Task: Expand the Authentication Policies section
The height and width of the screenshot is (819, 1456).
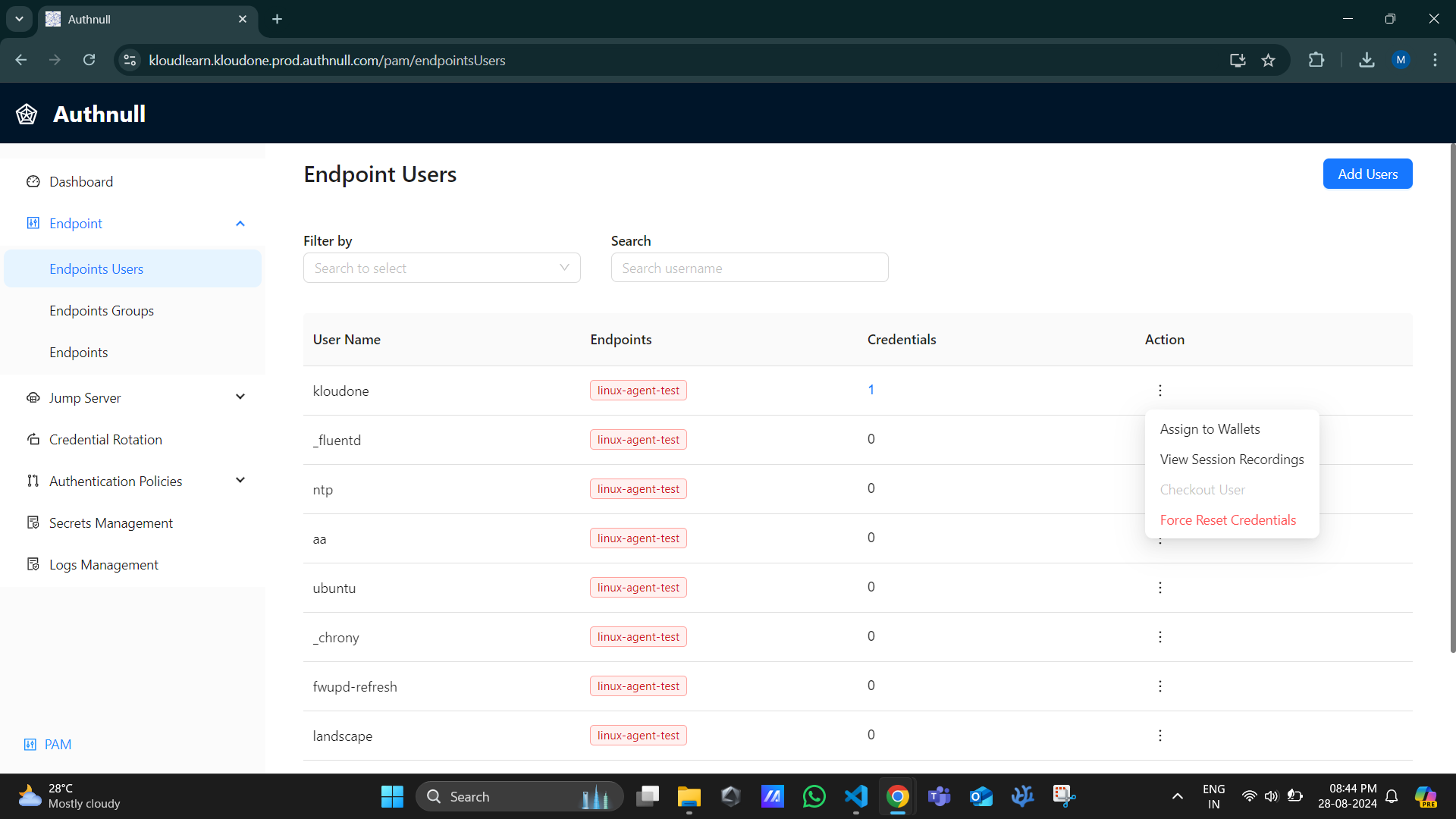Action: pyautogui.click(x=240, y=480)
